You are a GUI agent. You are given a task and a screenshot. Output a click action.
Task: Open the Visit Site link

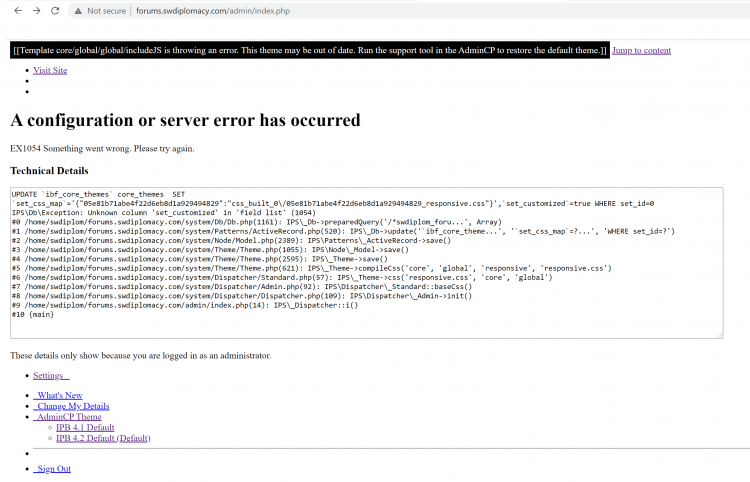point(50,71)
